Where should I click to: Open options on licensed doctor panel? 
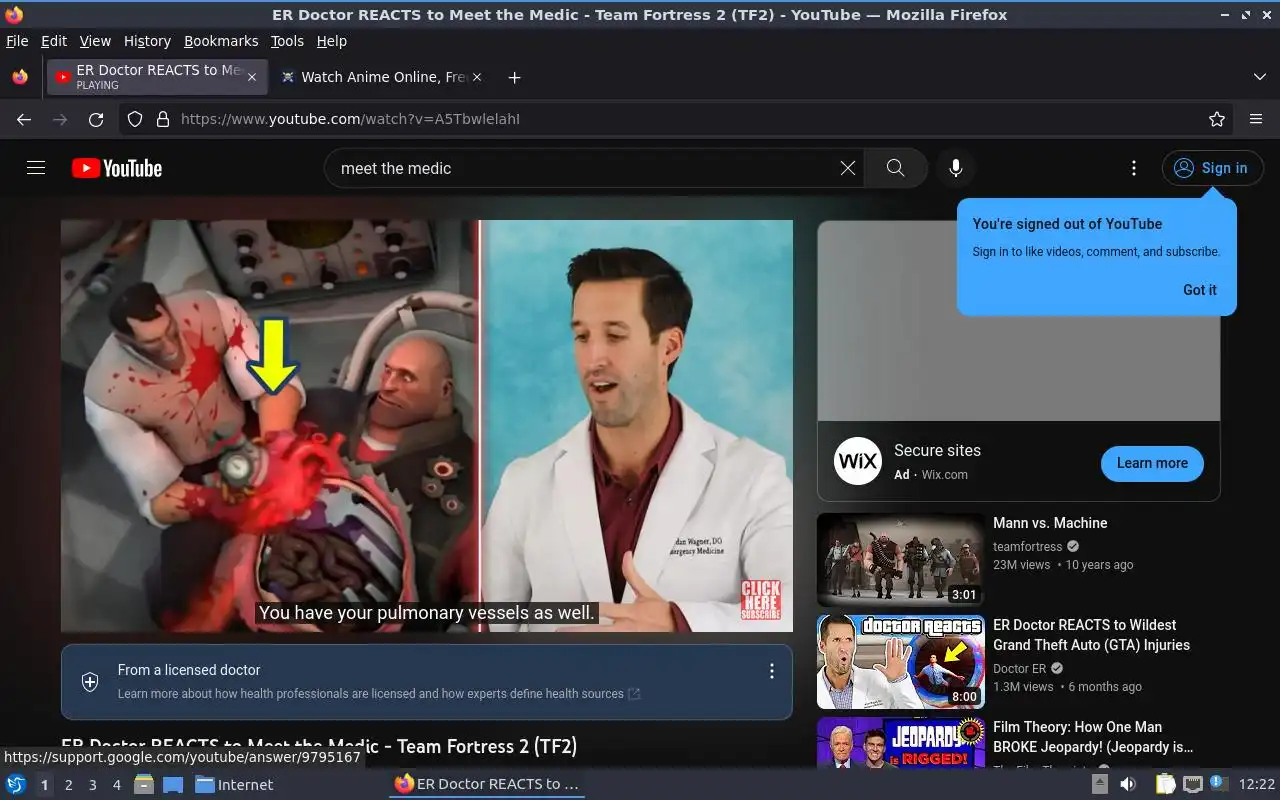pyautogui.click(x=771, y=672)
